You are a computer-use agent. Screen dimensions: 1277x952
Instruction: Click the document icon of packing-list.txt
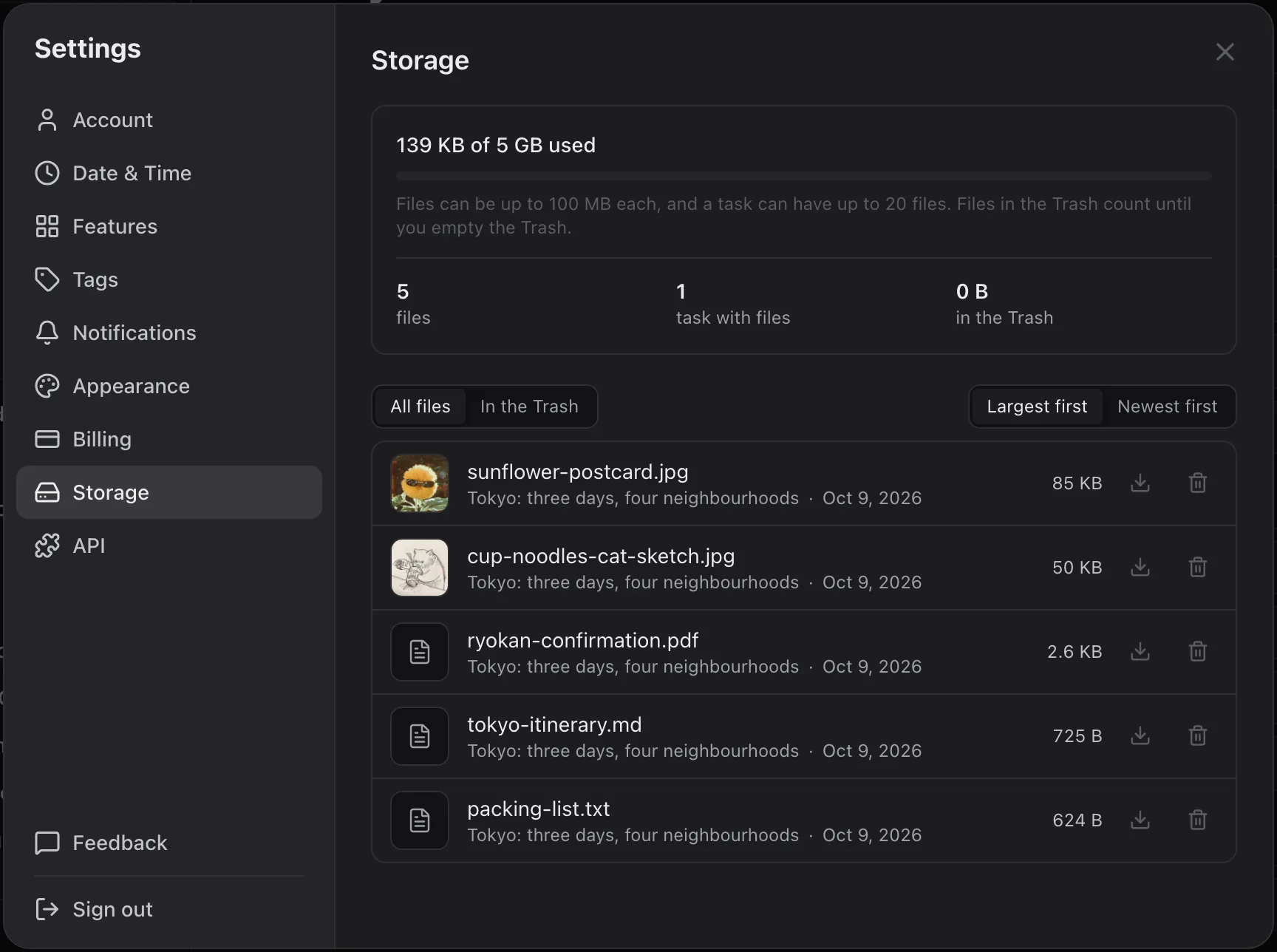[x=420, y=820]
